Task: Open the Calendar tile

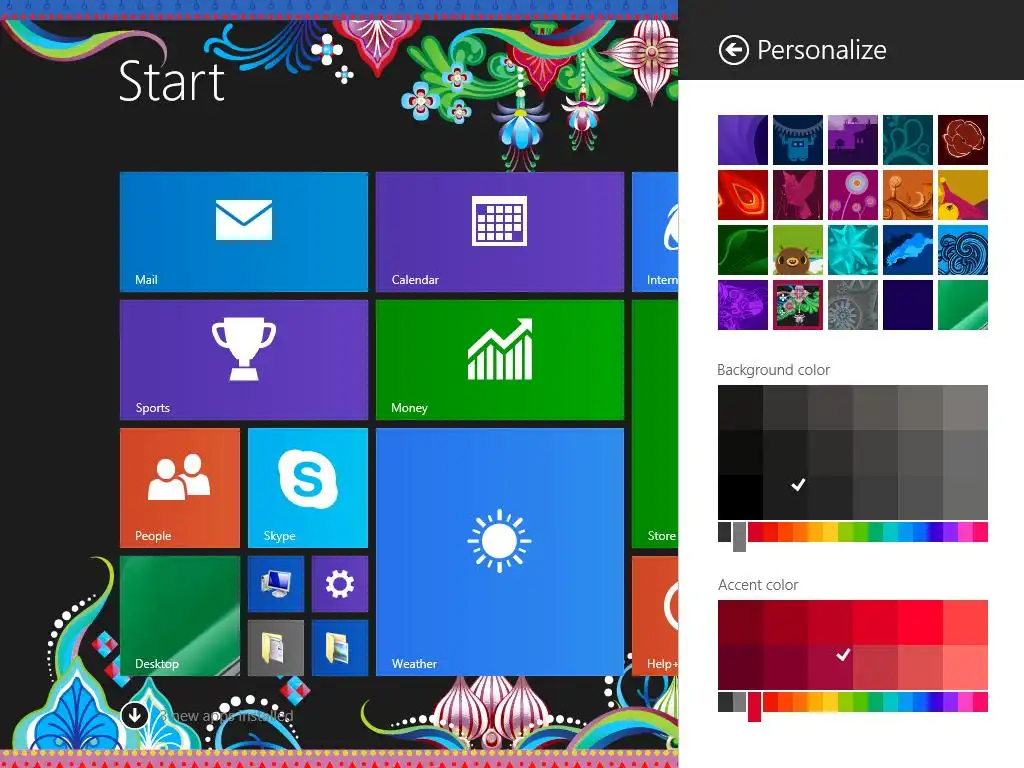Action: 500,232
